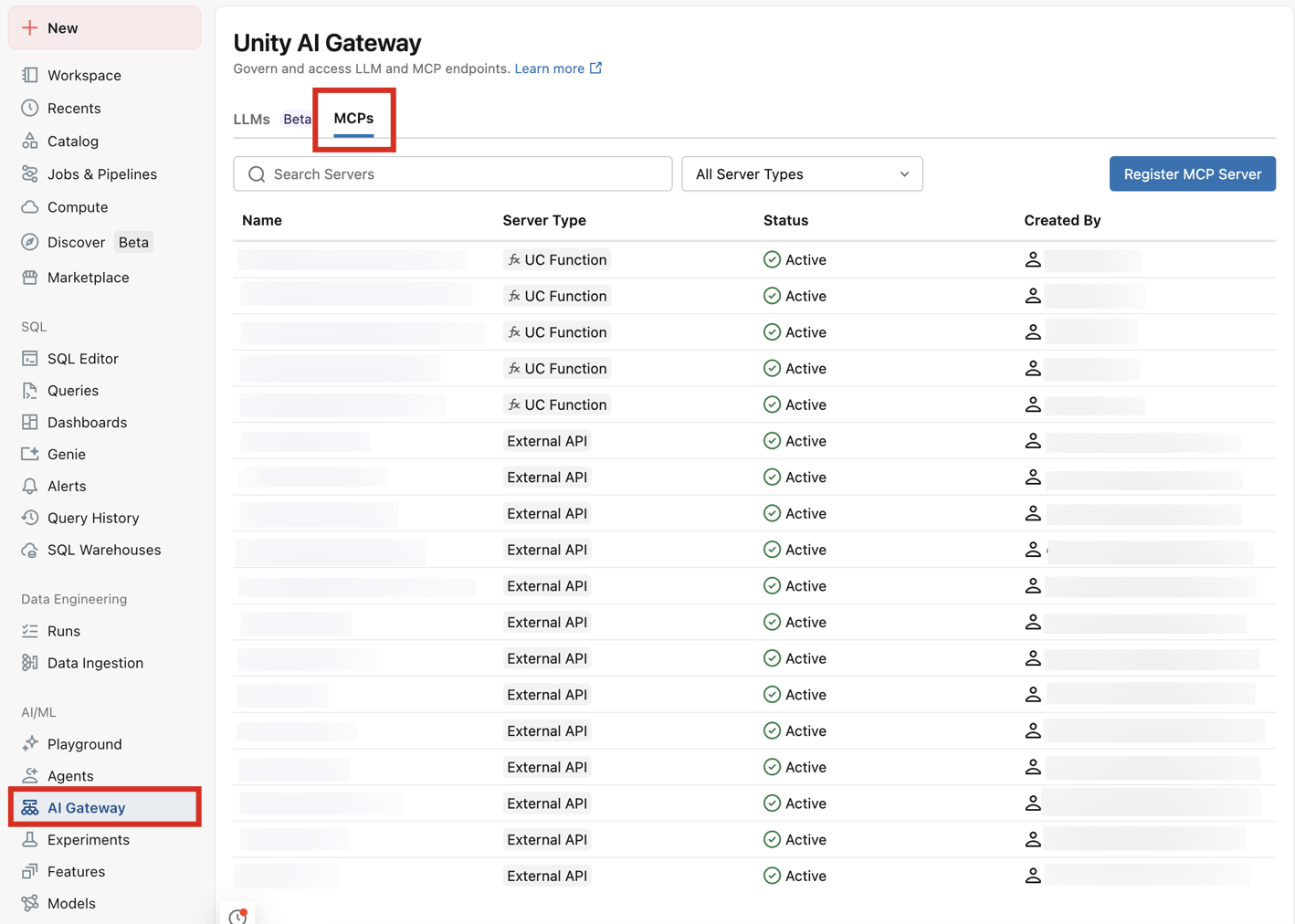Open the SQL Editor from the sidebar
The height and width of the screenshot is (924, 1295).
(31, 358)
